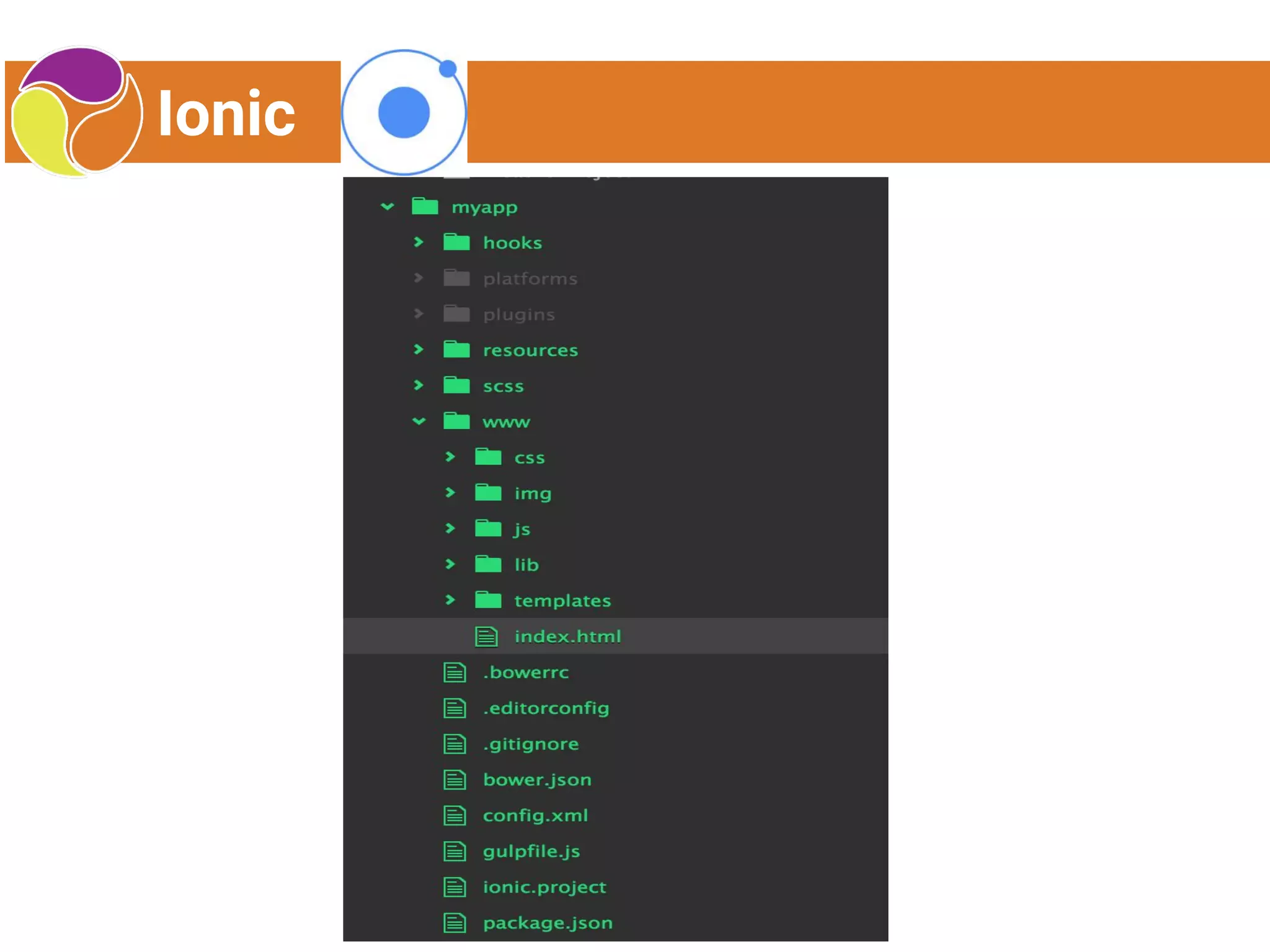Expand the css folder arrow
This screenshot has height=952, width=1270.
[x=450, y=457]
